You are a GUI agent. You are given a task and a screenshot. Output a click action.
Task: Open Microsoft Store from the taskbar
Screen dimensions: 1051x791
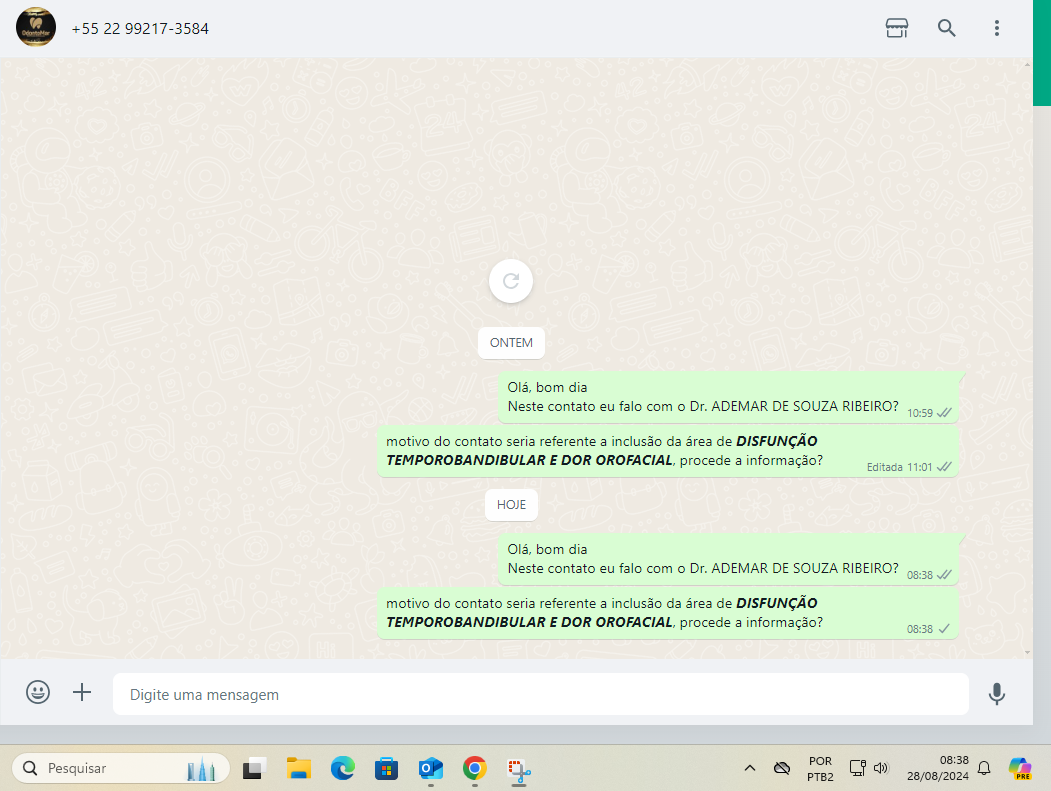pos(386,768)
